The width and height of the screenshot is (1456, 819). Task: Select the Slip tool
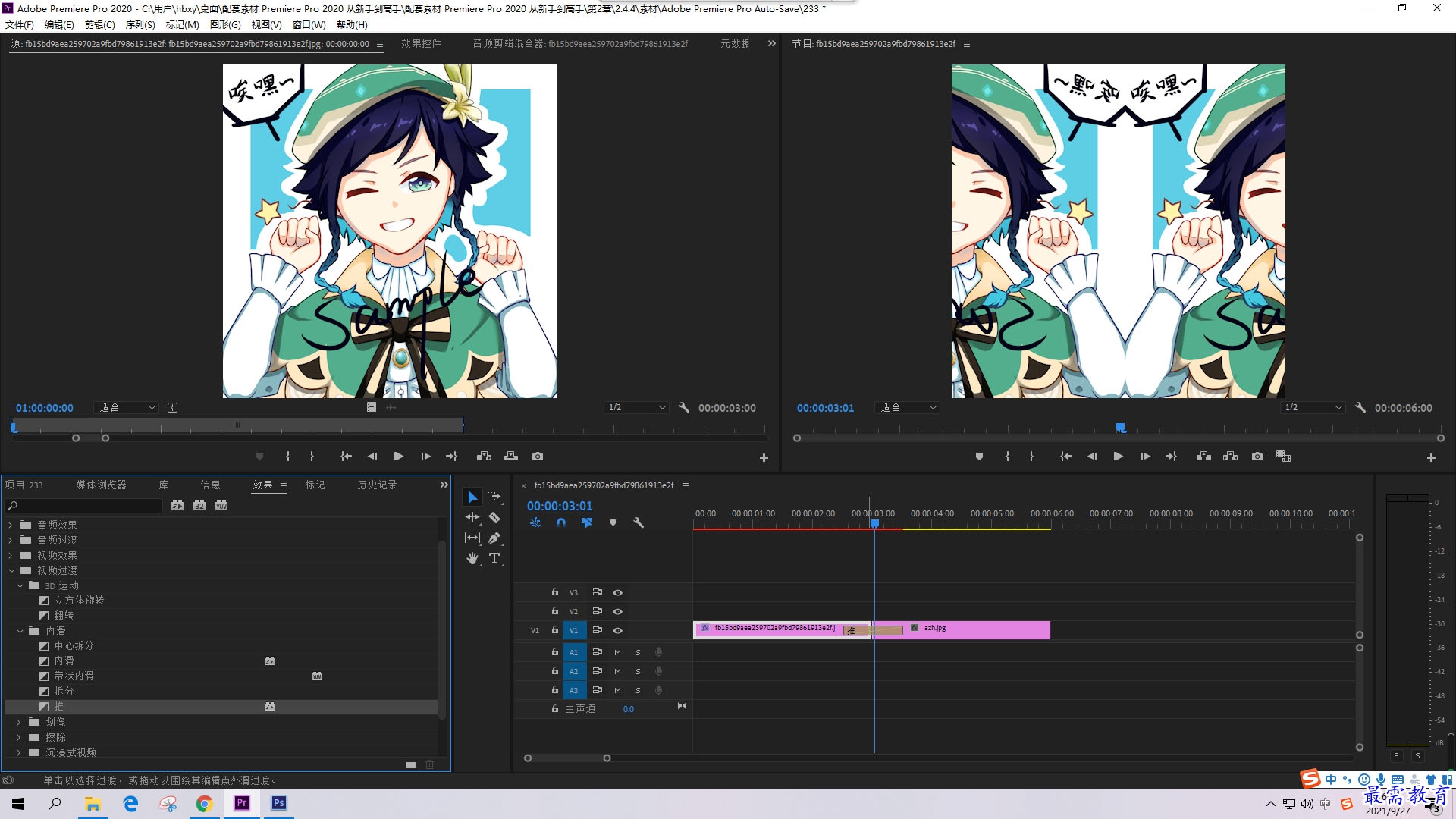click(x=472, y=538)
